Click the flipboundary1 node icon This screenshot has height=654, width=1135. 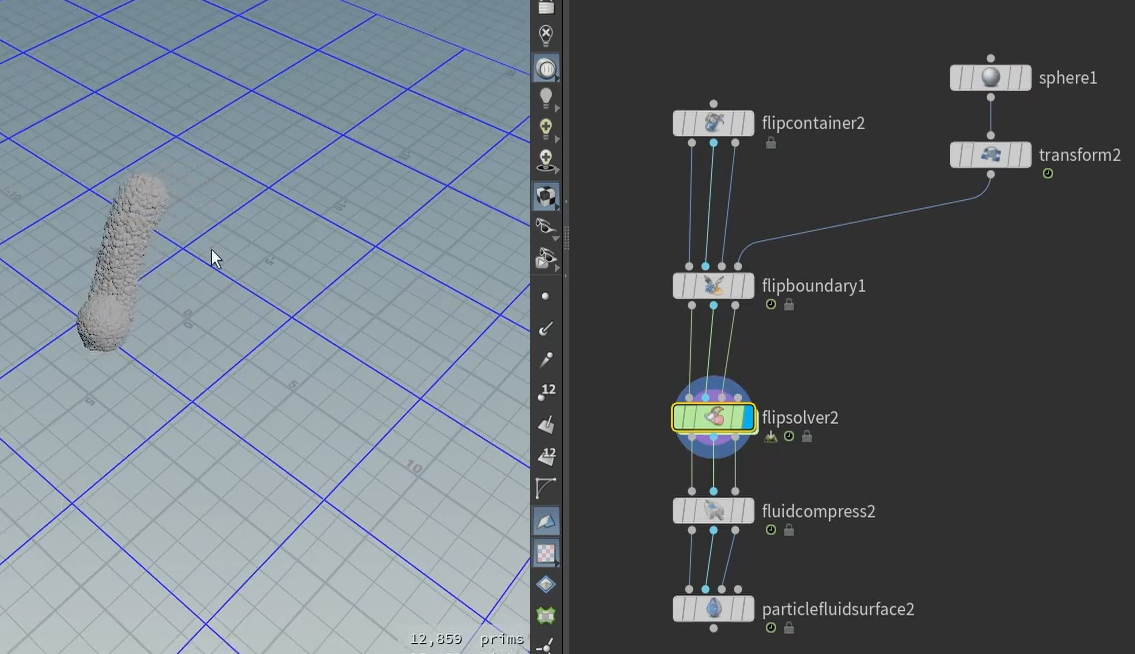(x=713, y=286)
